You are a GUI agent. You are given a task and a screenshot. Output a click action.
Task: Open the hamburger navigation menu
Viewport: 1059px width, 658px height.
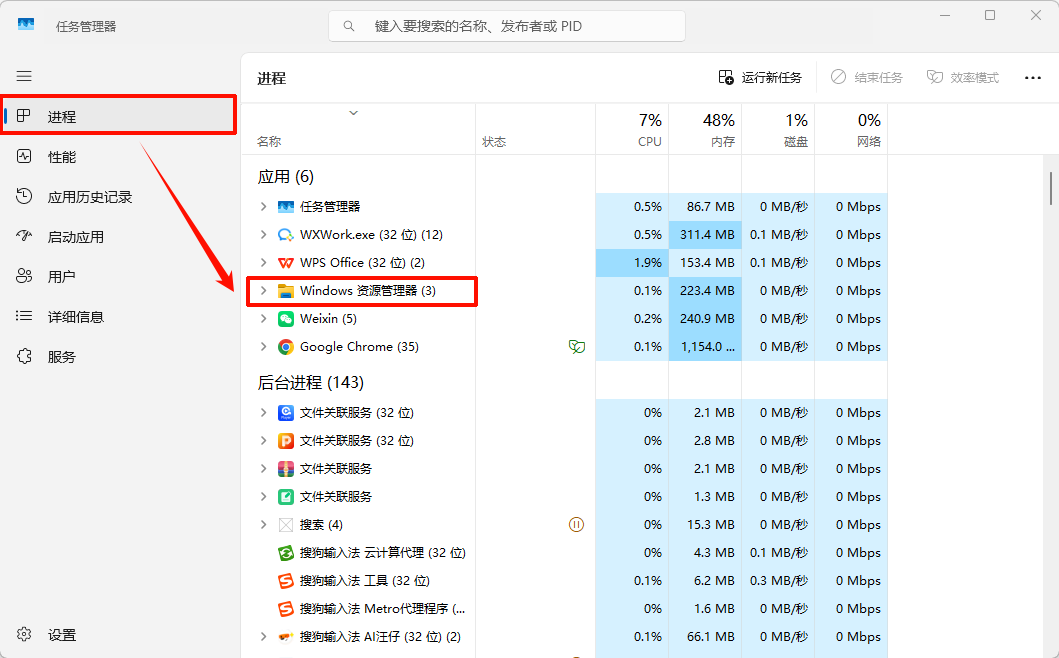pyautogui.click(x=24, y=76)
